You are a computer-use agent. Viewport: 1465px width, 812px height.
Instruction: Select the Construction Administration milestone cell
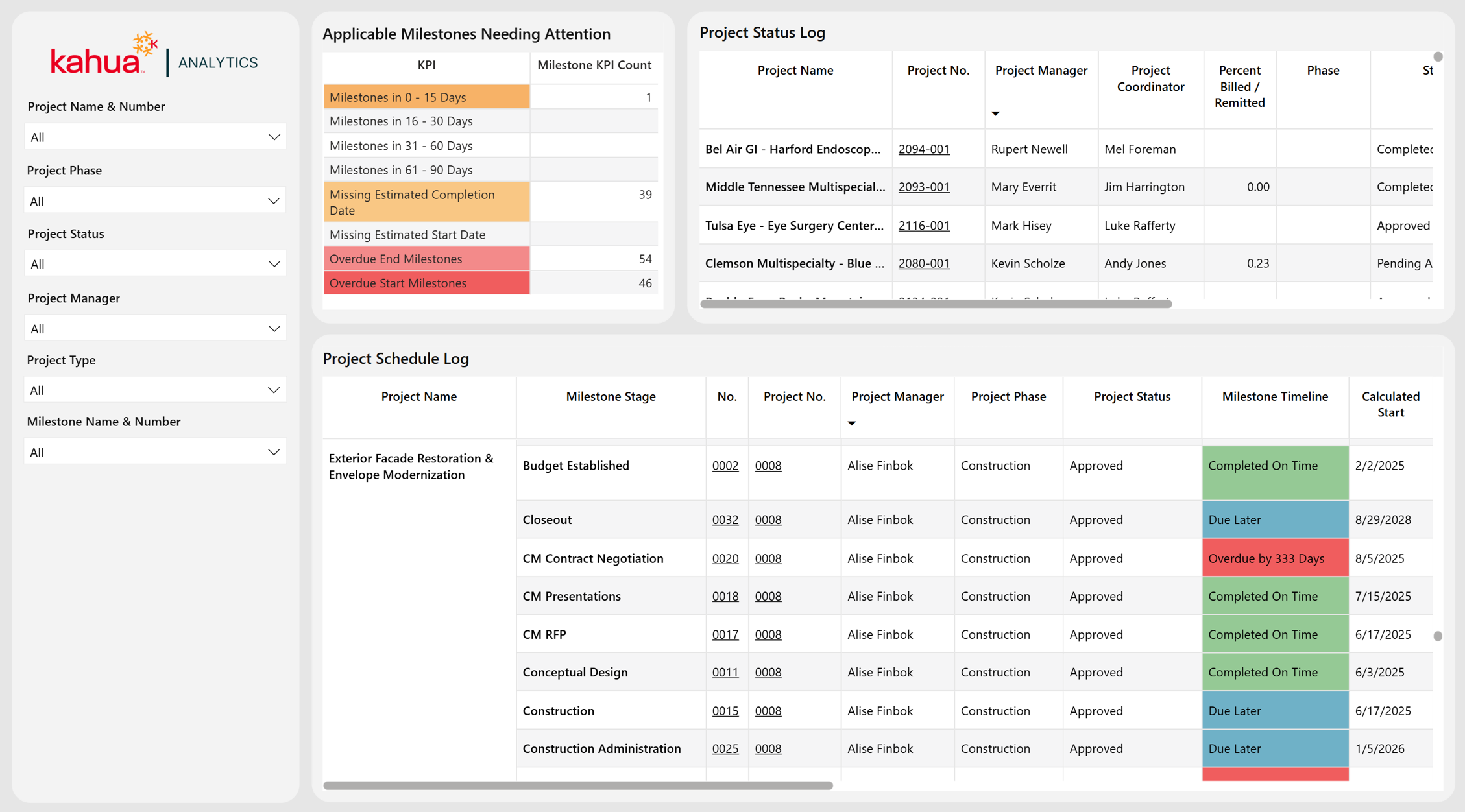611,748
